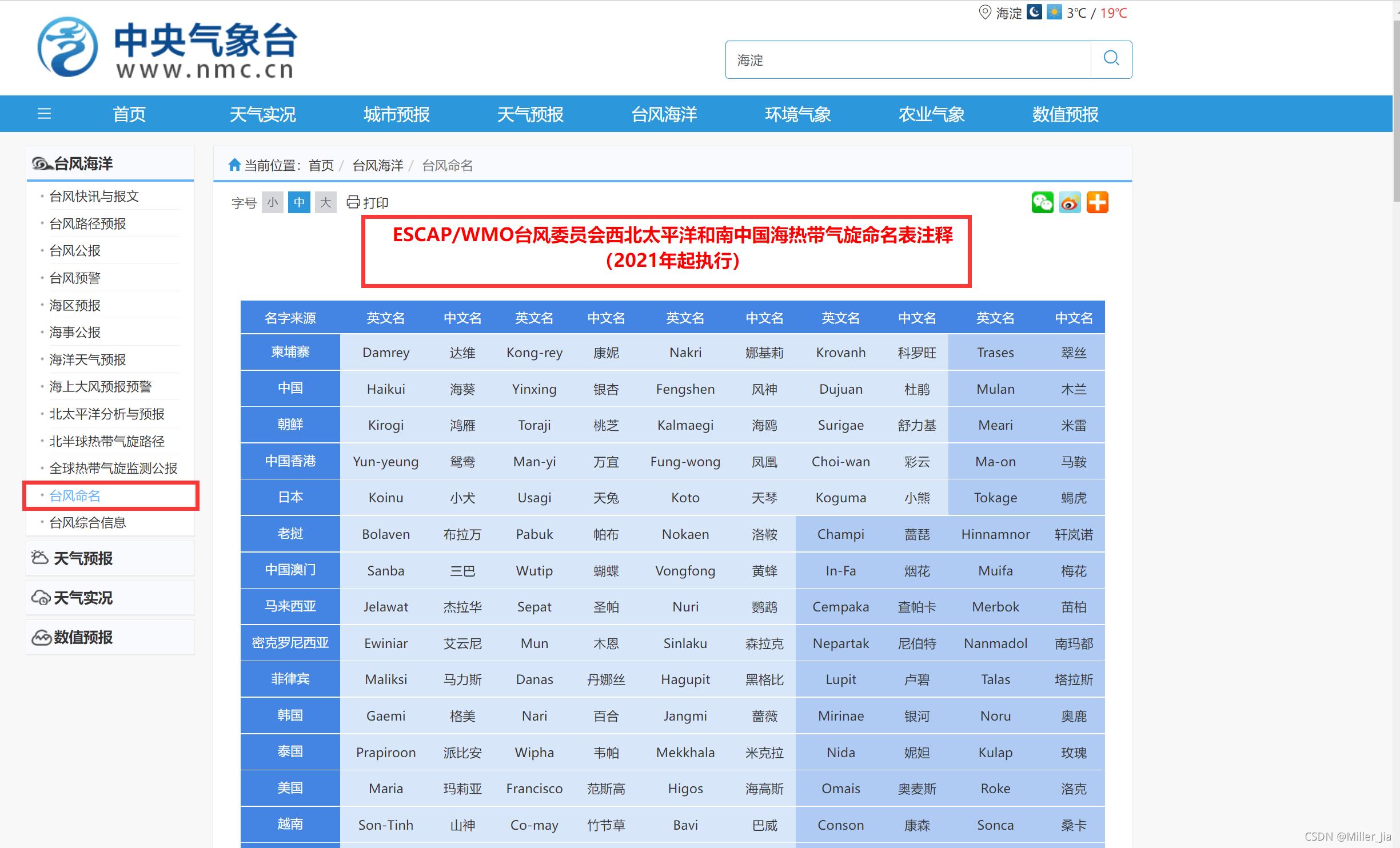Open 台风路径预报 sidebar link

[87, 223]
